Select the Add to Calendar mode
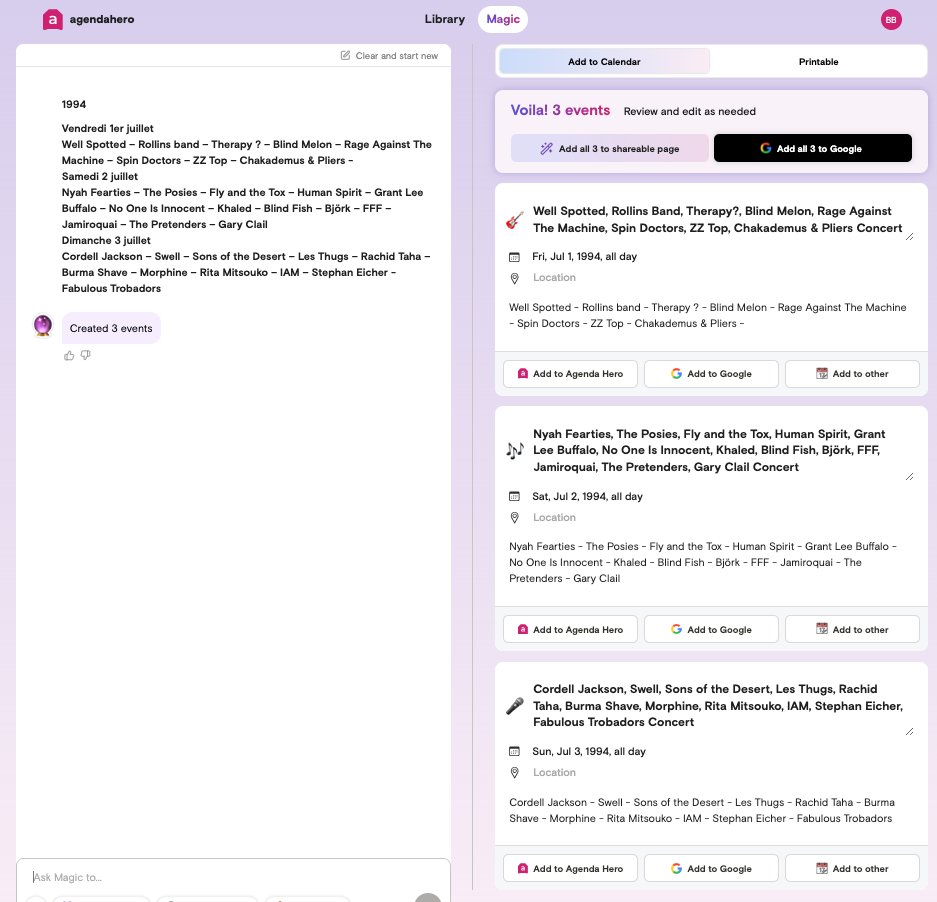 604,62
